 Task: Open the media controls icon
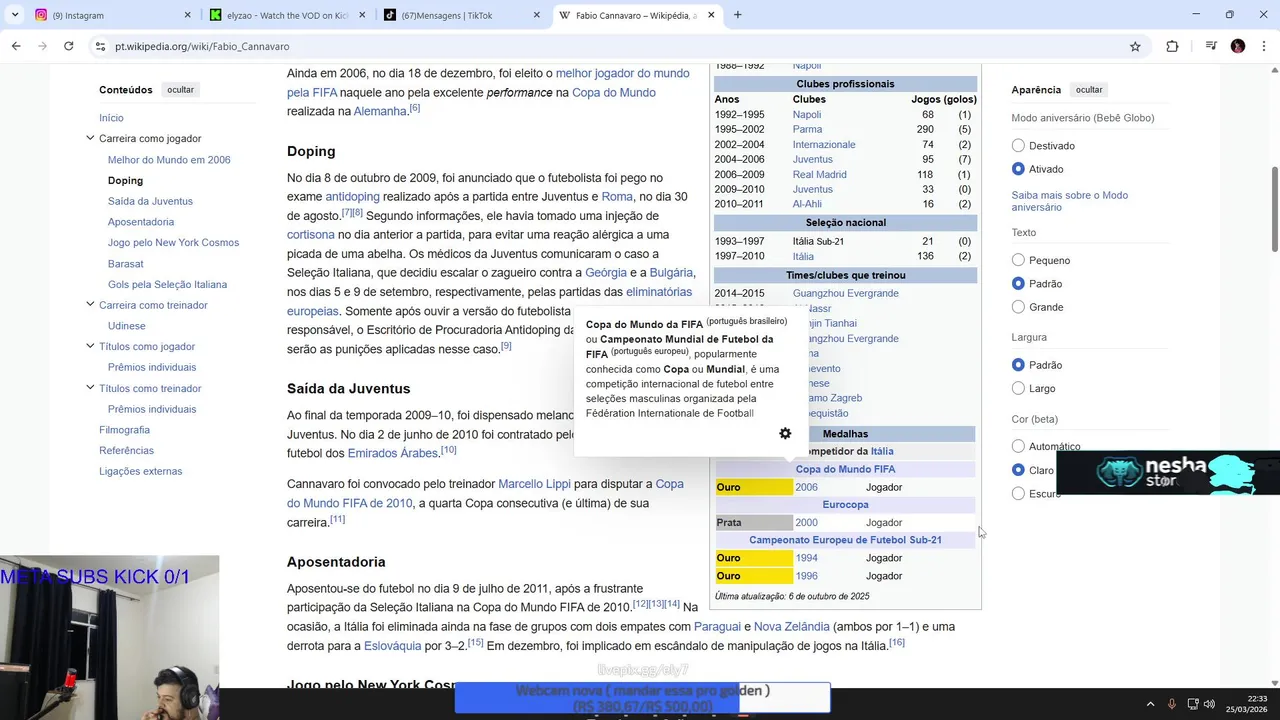pyautogui.click(x=1211, y=46)
